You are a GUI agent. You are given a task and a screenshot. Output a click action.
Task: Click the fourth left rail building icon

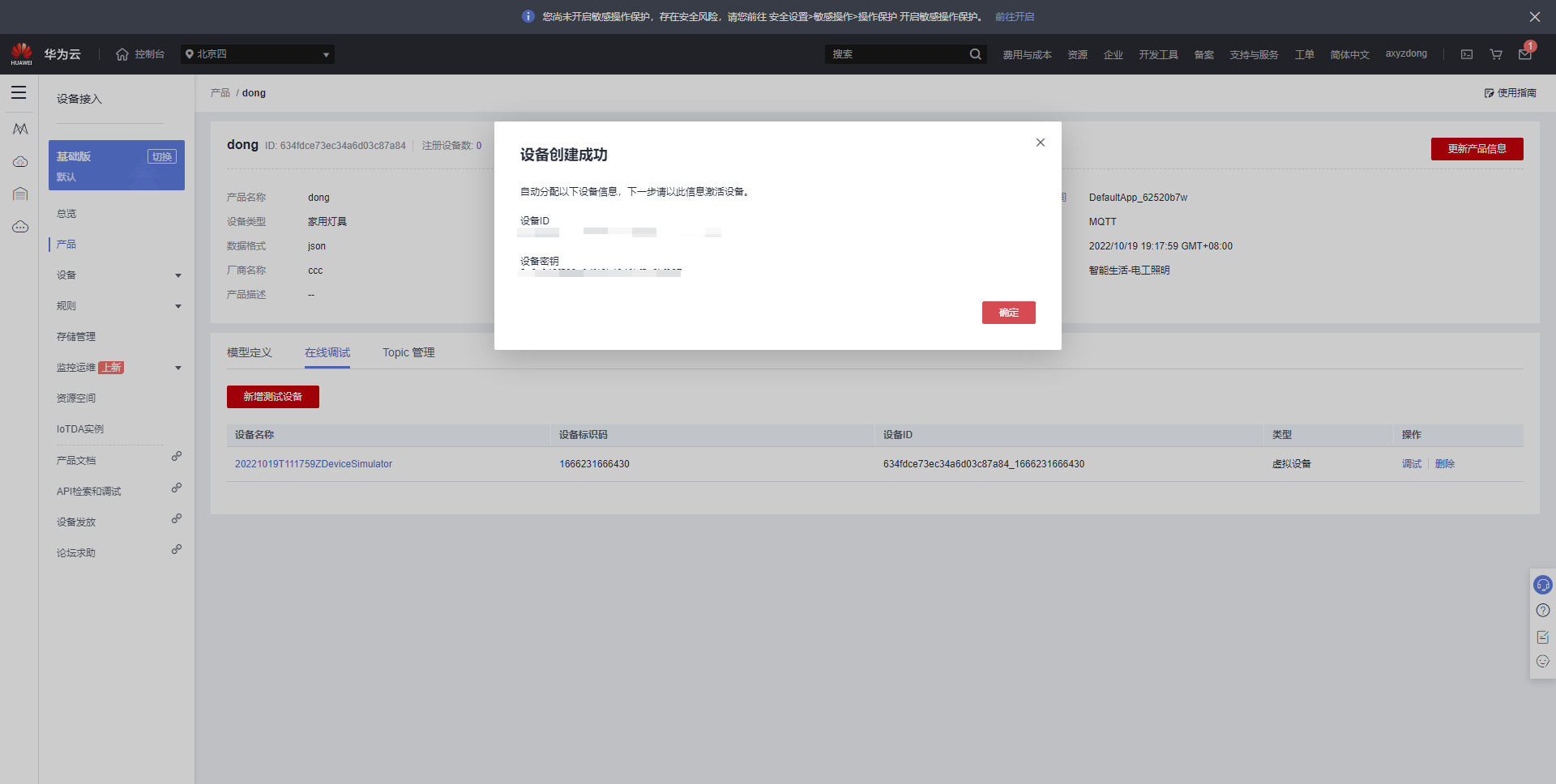pyautogui.click(x=20, y=194)
